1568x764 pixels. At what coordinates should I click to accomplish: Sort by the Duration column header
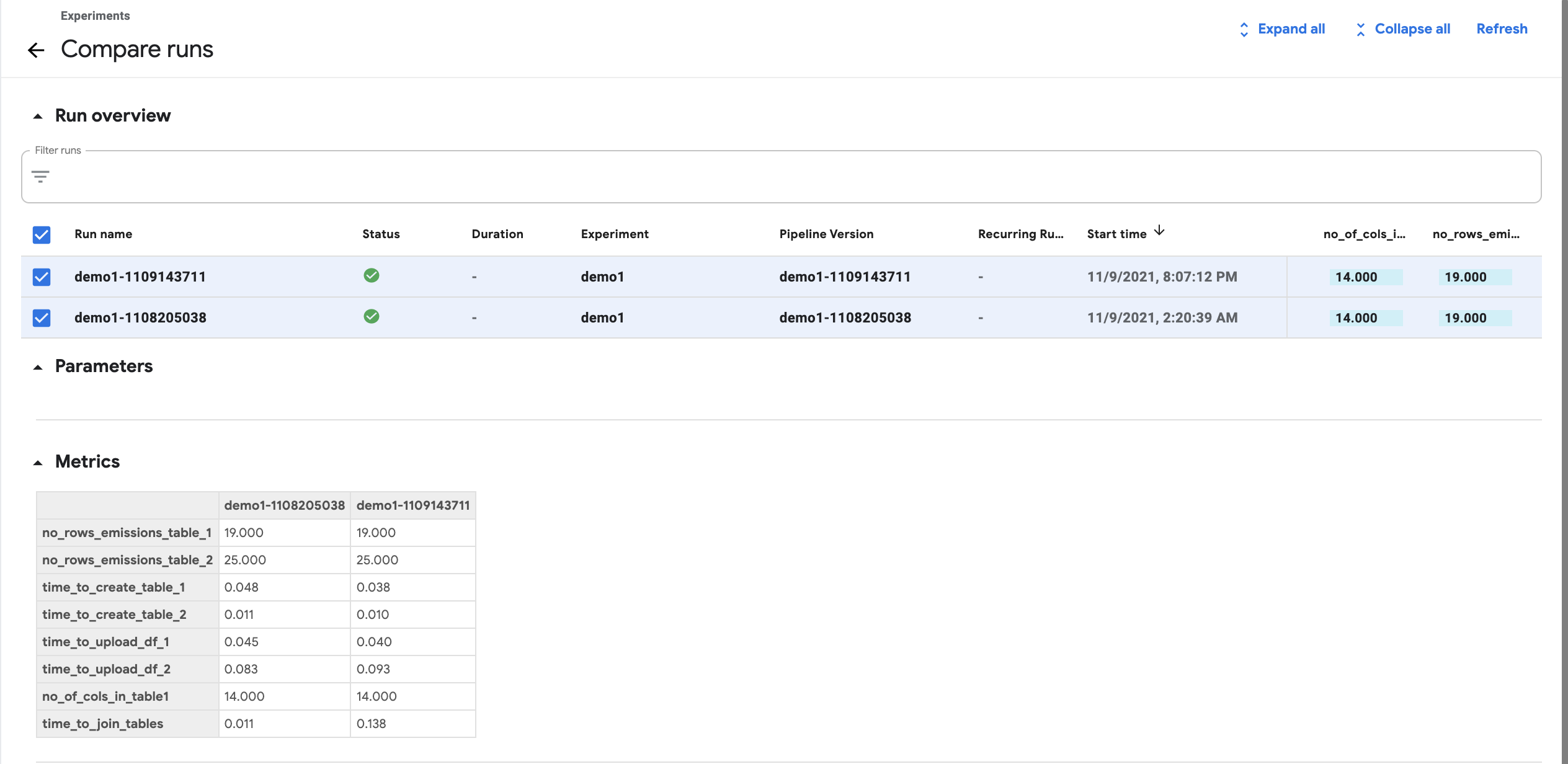point(497,234)
